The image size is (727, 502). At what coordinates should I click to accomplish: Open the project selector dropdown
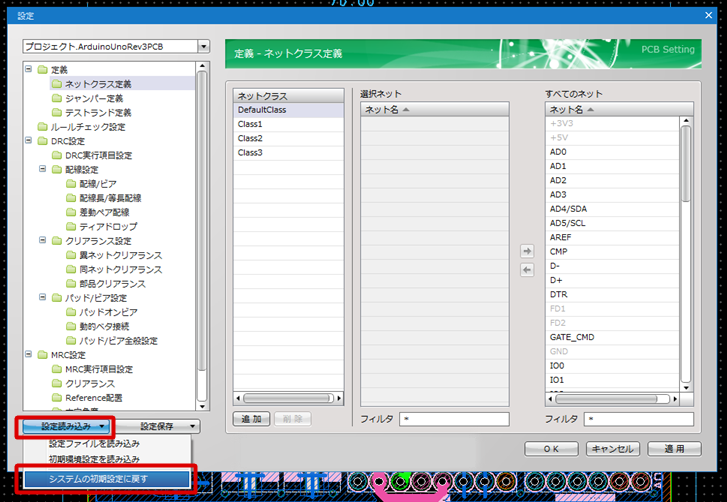(204, 46)
